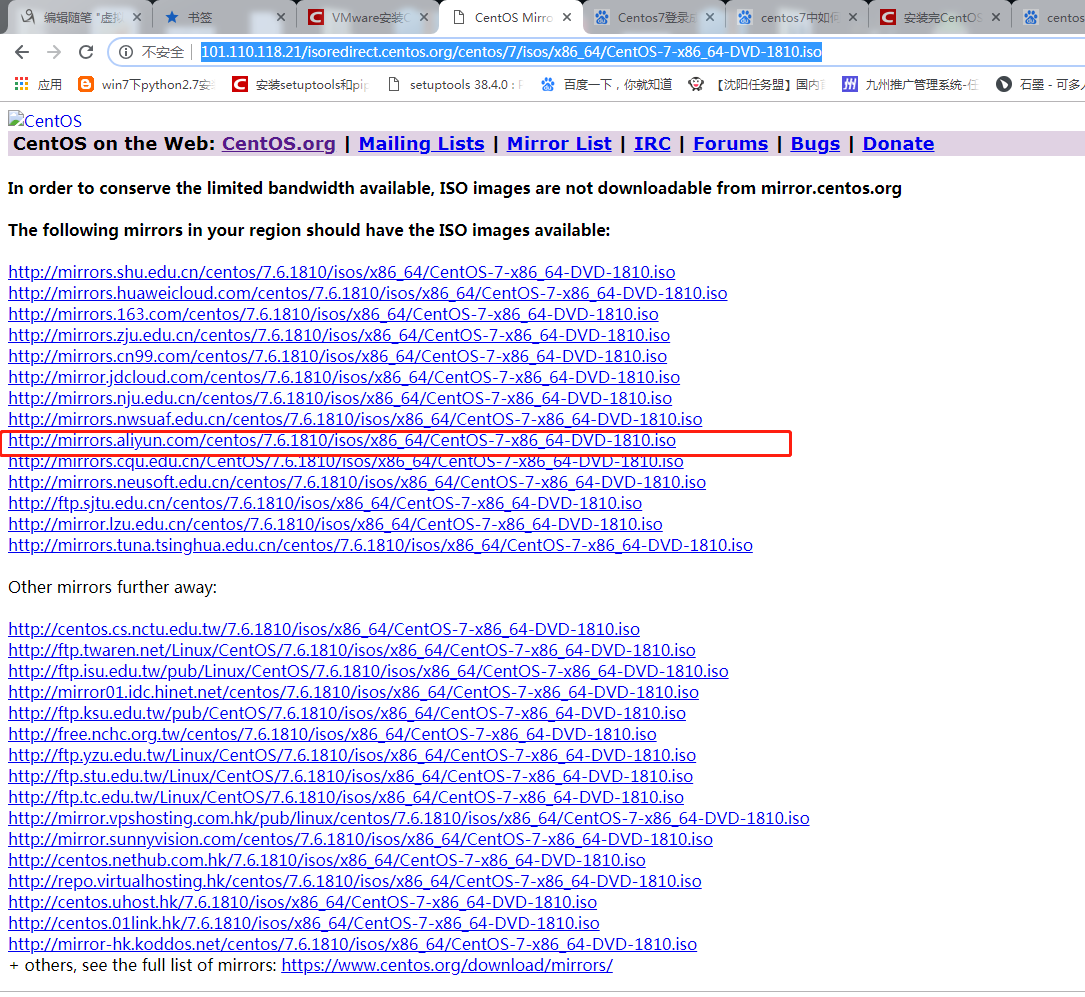The height and width of the screenshot is (997, 1085).
Task: Open the 安装setuptools和pip bookmark
Action: [300, 84]
